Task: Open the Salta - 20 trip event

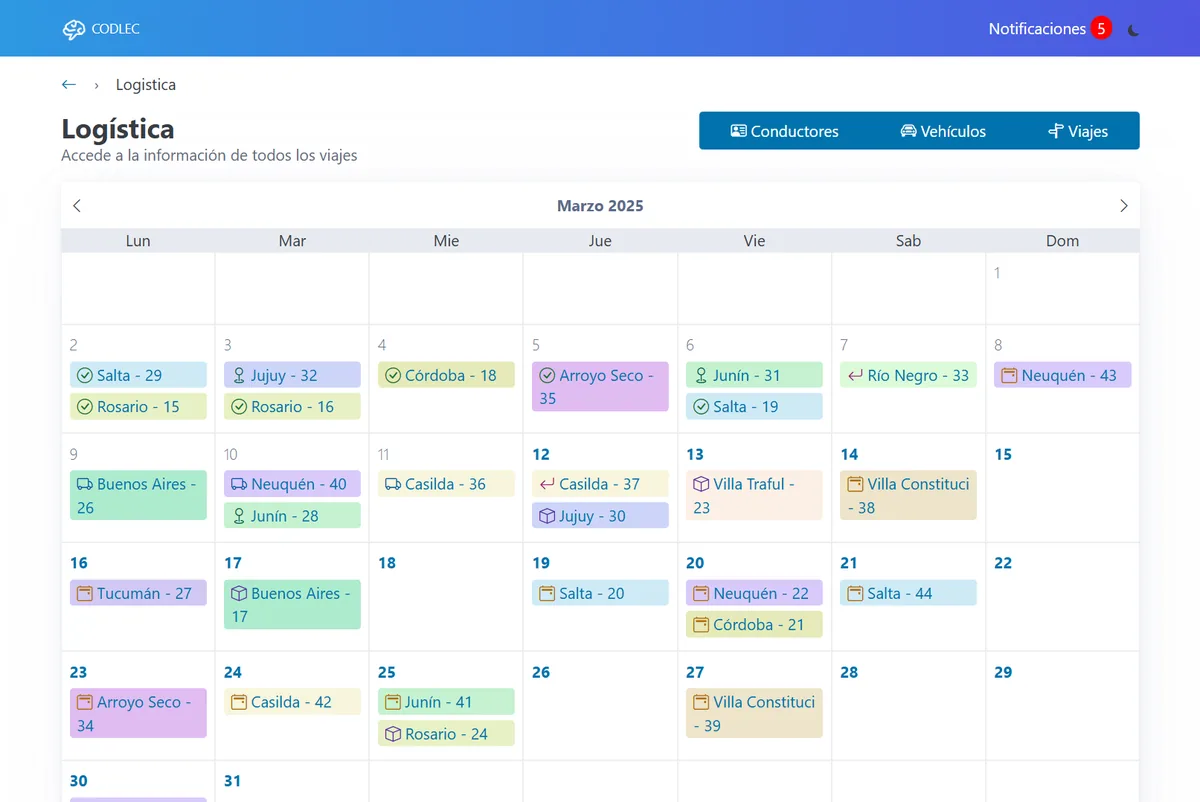Action: pyautogui.click(x=600, y=593)
